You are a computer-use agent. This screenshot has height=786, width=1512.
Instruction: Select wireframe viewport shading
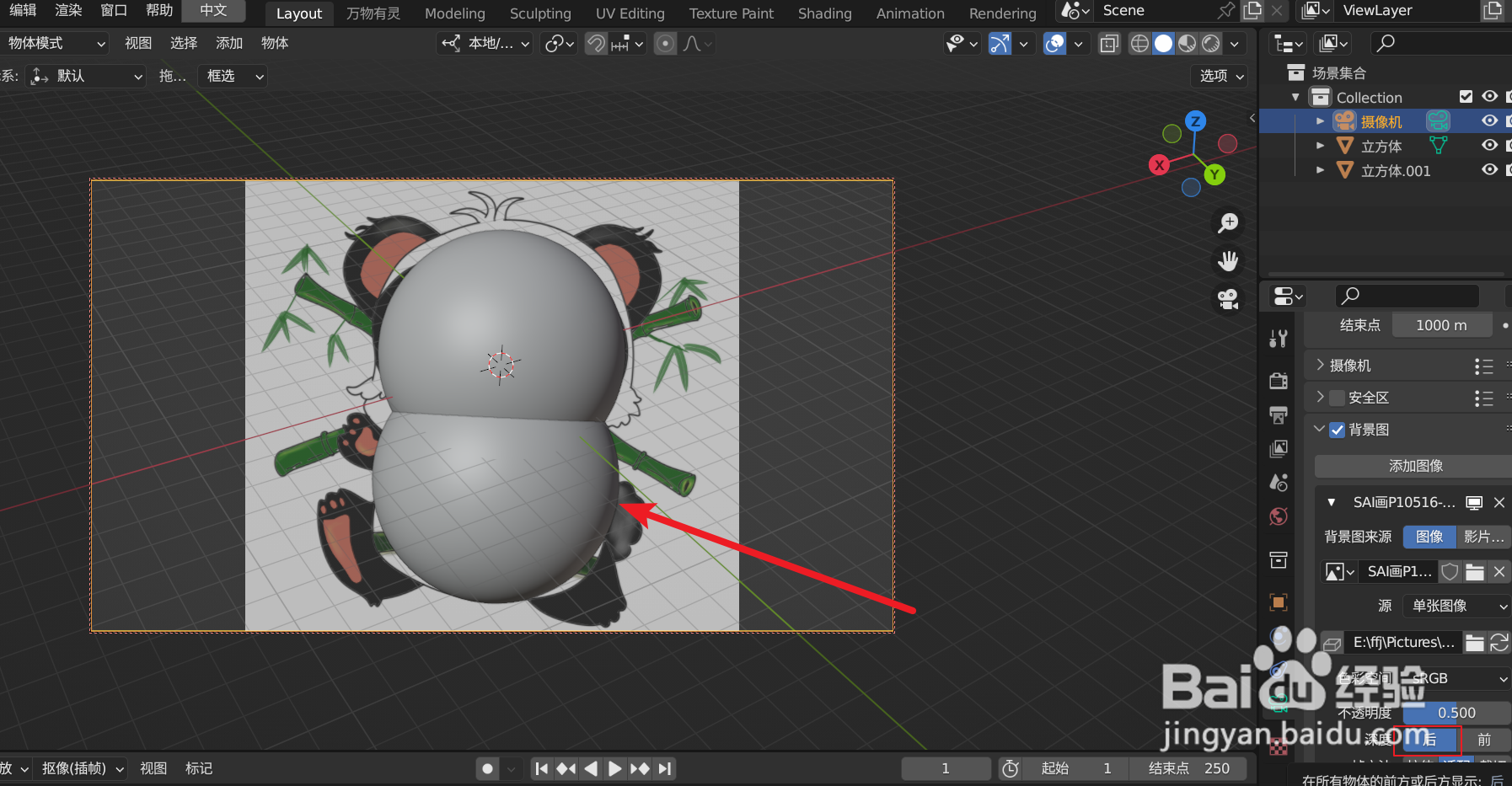pyautogui.click(x=1139, y=44)
